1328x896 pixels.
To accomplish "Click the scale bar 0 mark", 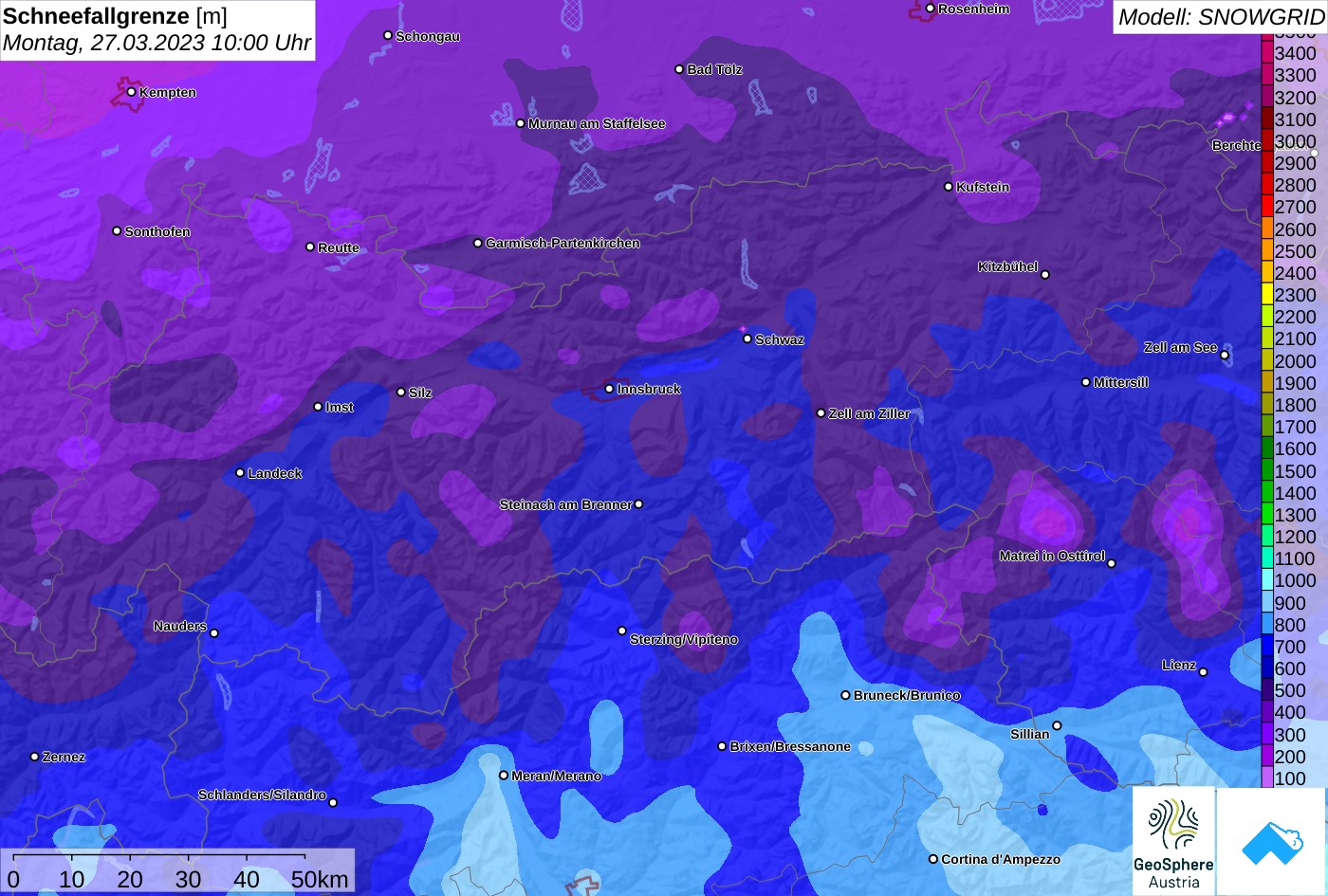I will coord(13,879).
